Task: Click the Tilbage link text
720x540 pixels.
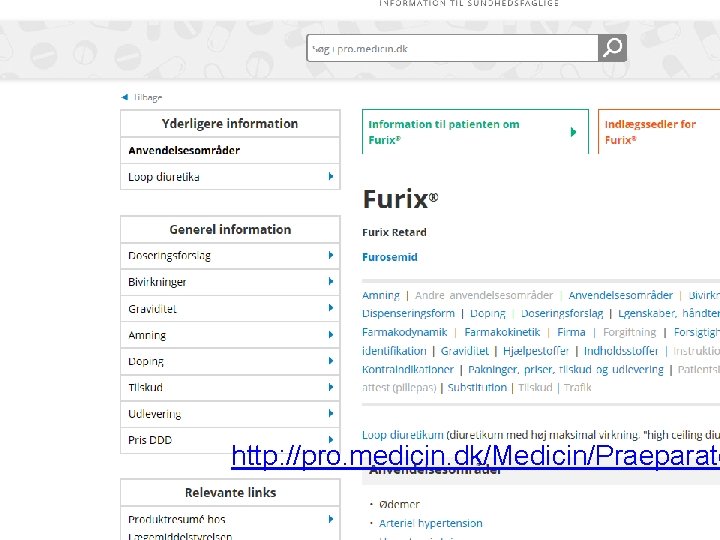Action: (x=148, y=97)
